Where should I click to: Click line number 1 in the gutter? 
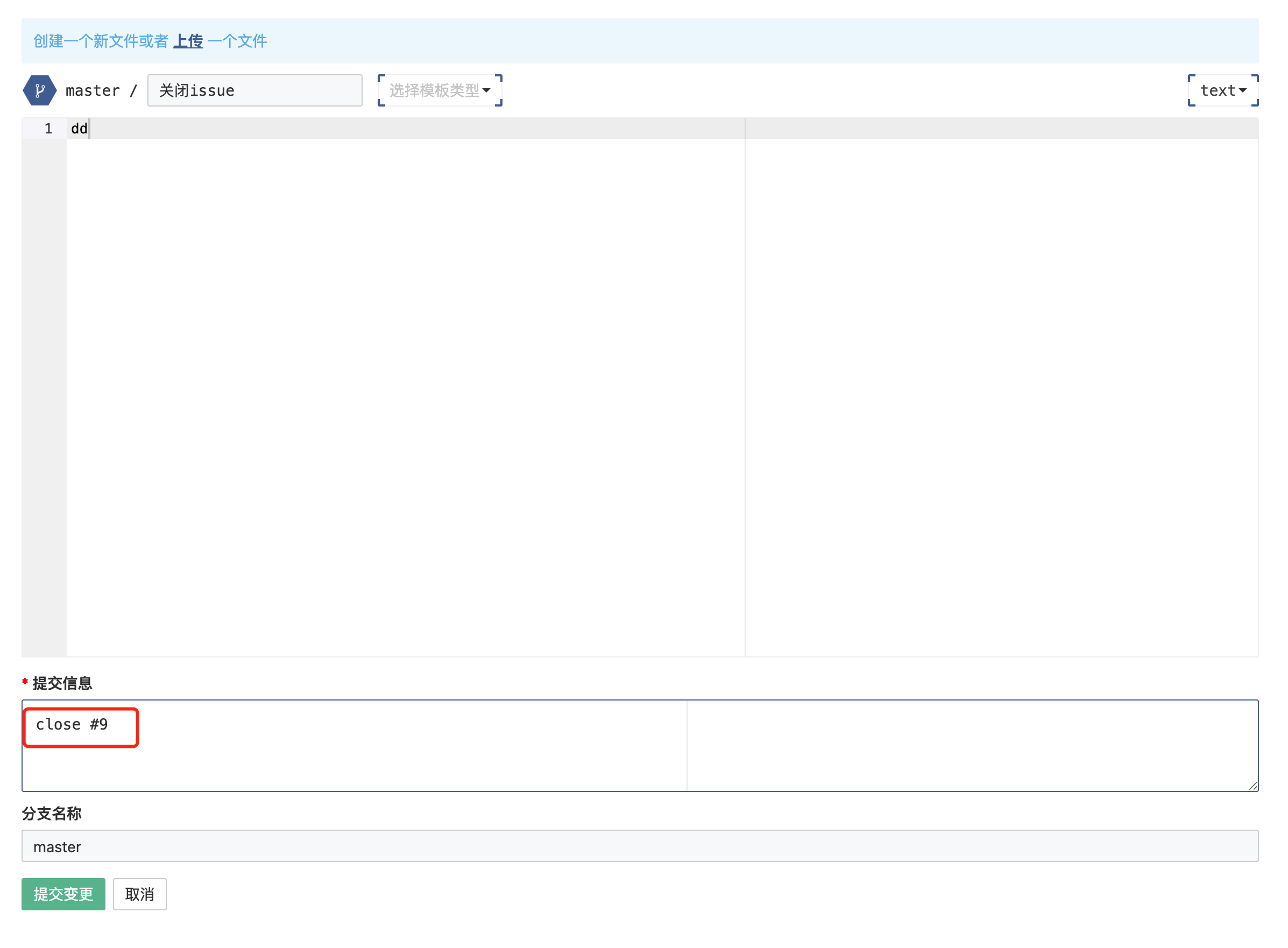tap(48, 129)
